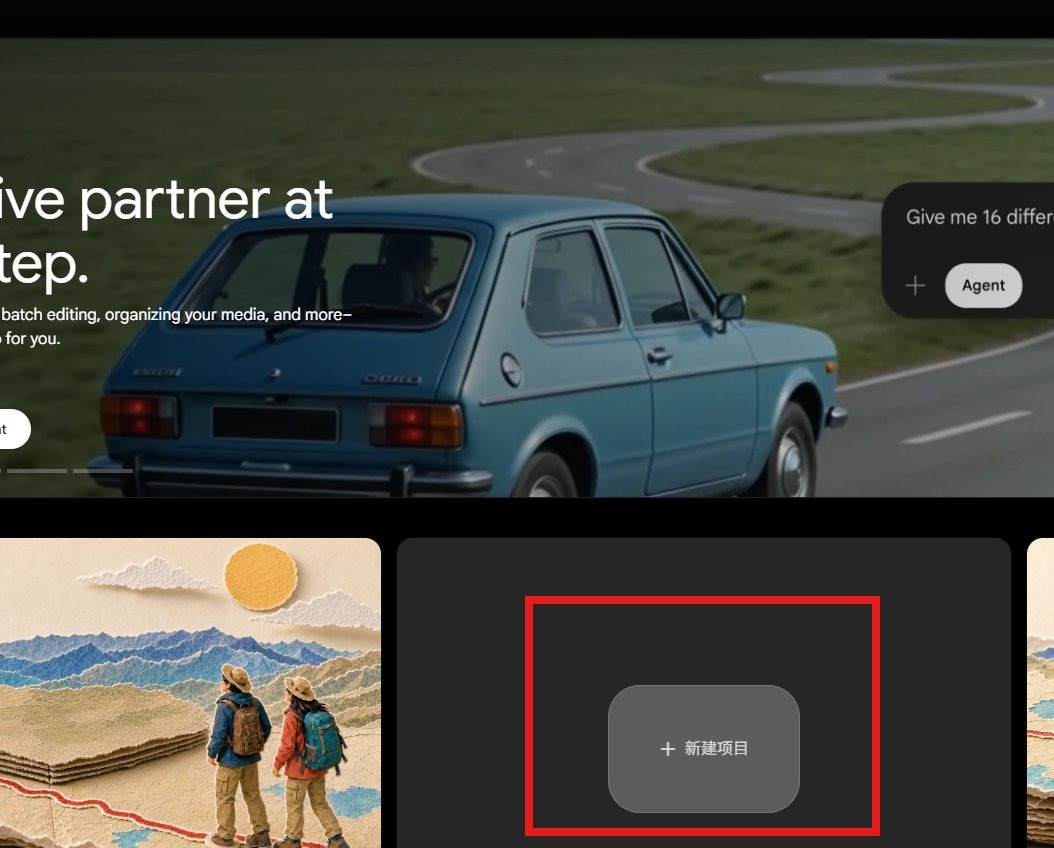Click the plus attachment icon beside Agent
1054x848 pixels.
click(915, 286)
